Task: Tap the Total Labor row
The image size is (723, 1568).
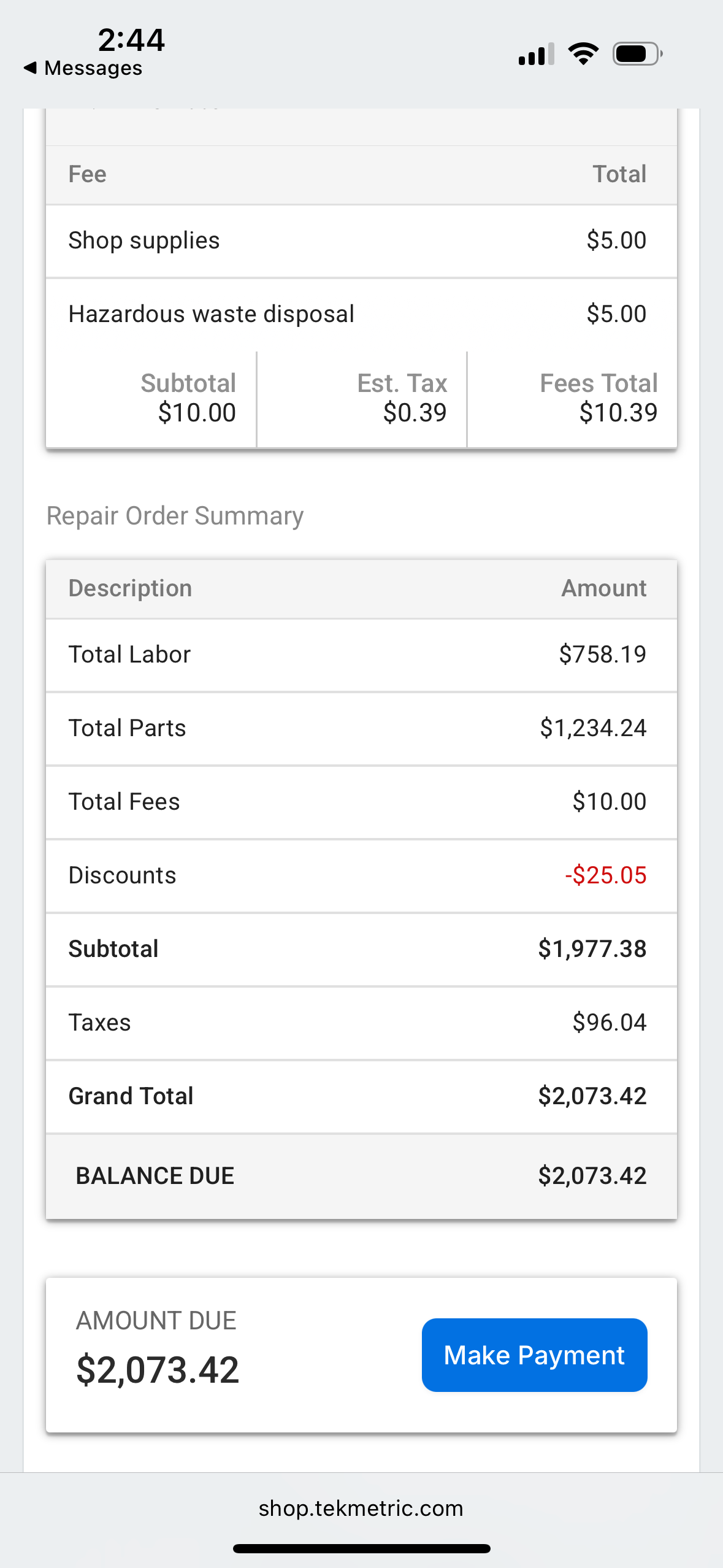Action: tap(361, 655)
